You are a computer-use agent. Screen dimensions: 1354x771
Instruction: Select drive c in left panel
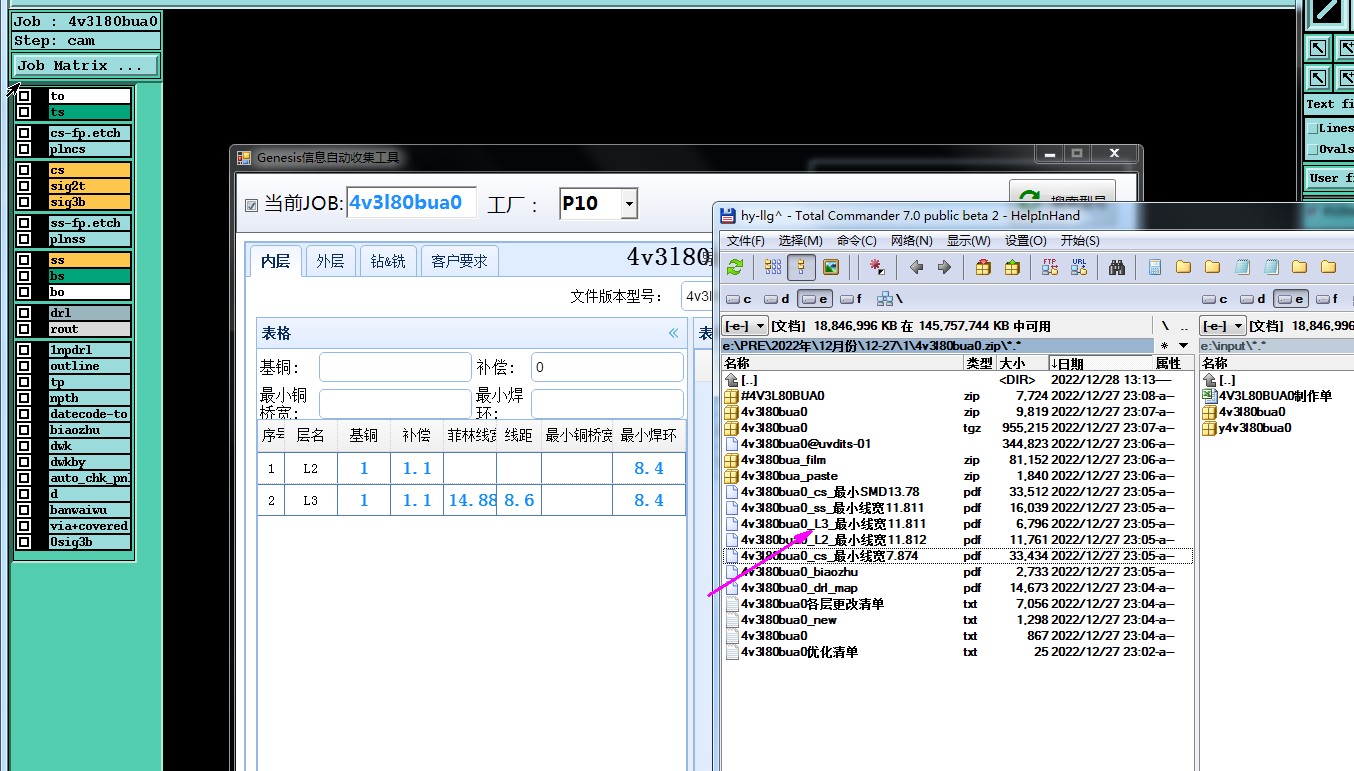[740, 299]
